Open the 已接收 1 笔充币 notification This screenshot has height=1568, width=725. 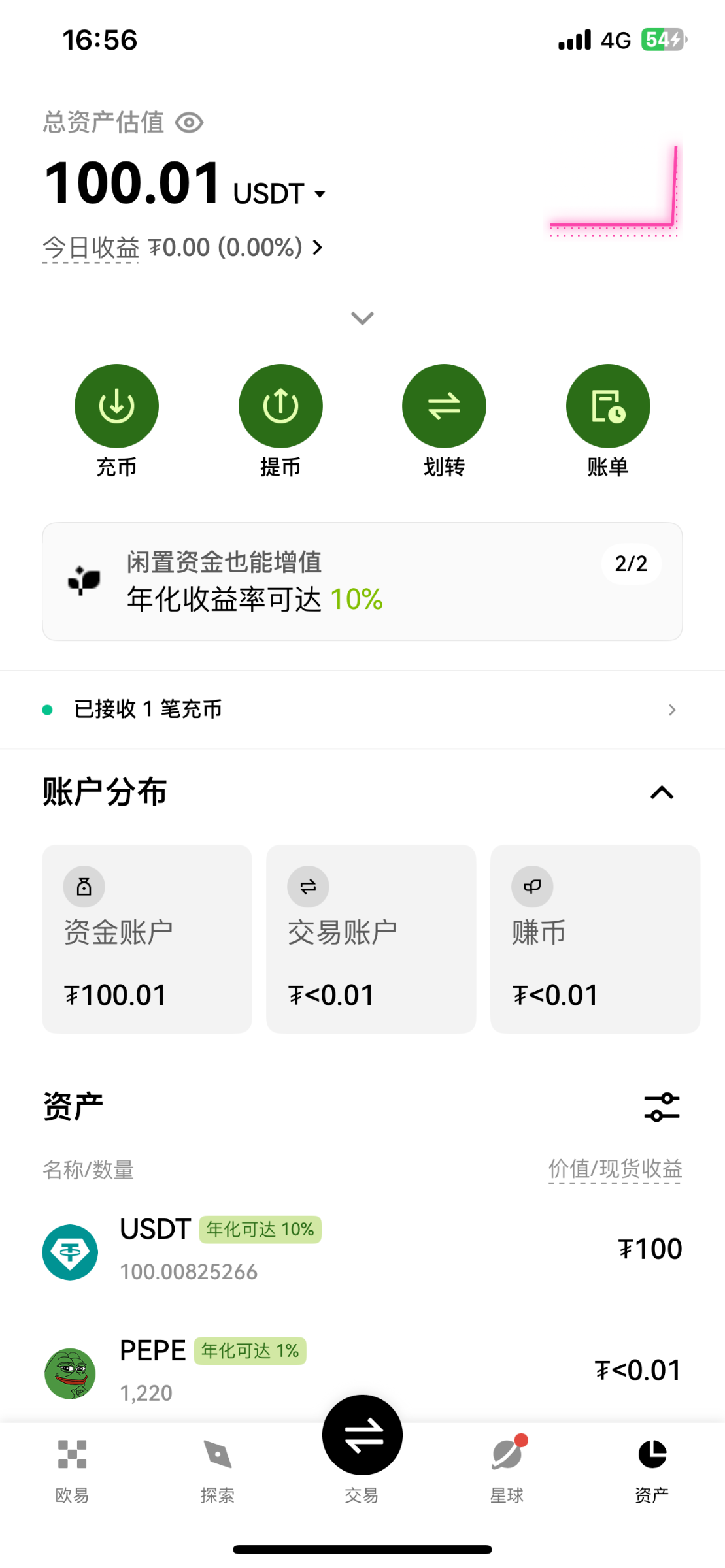(362, 710)
